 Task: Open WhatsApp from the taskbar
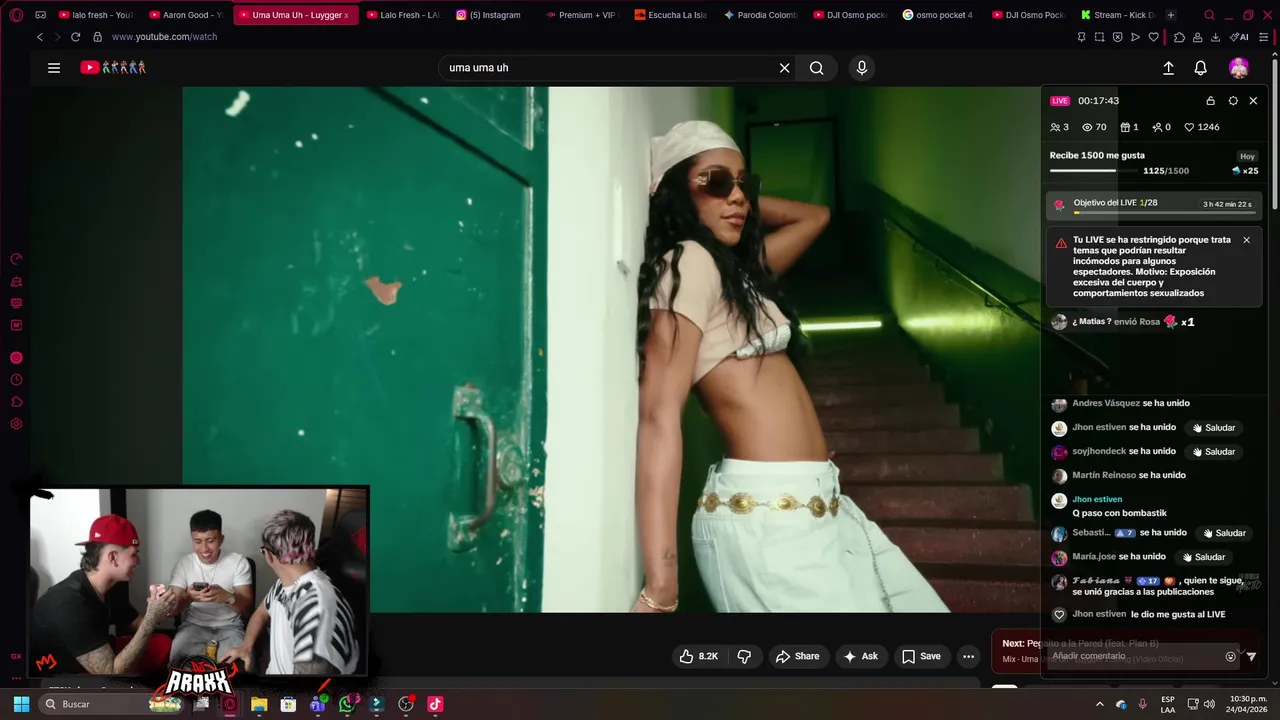pyautogui.click(x=347, y=704)
